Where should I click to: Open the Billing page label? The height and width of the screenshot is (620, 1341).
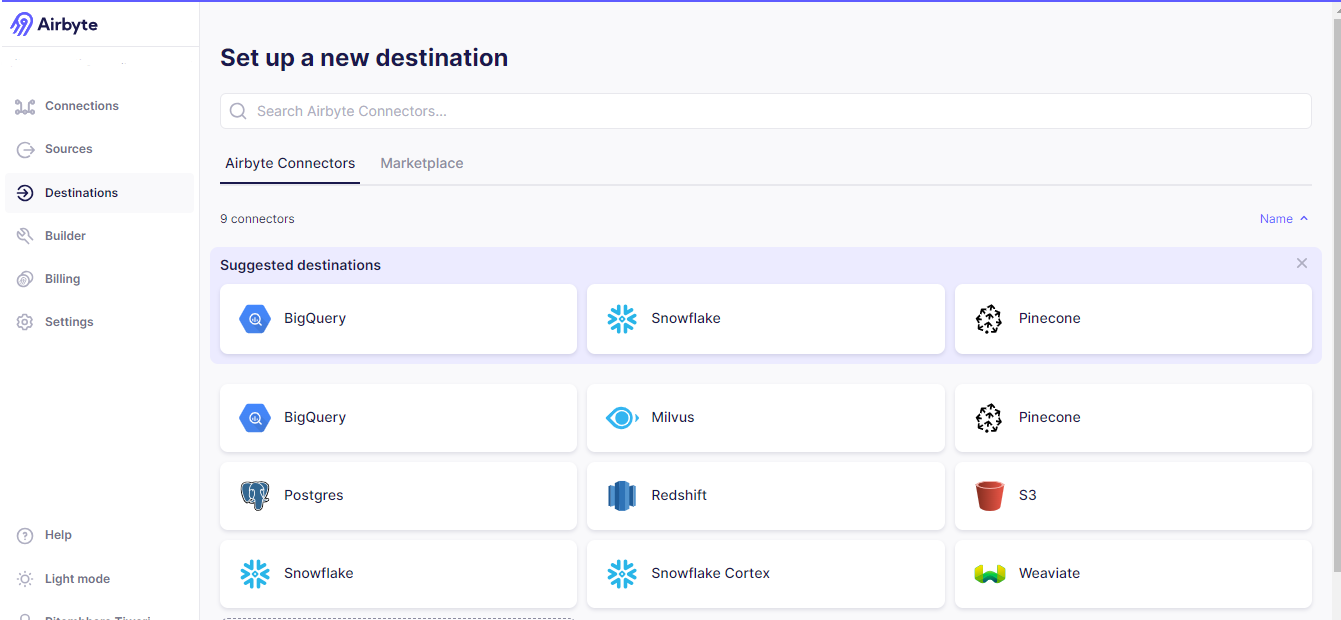[63, 279]
